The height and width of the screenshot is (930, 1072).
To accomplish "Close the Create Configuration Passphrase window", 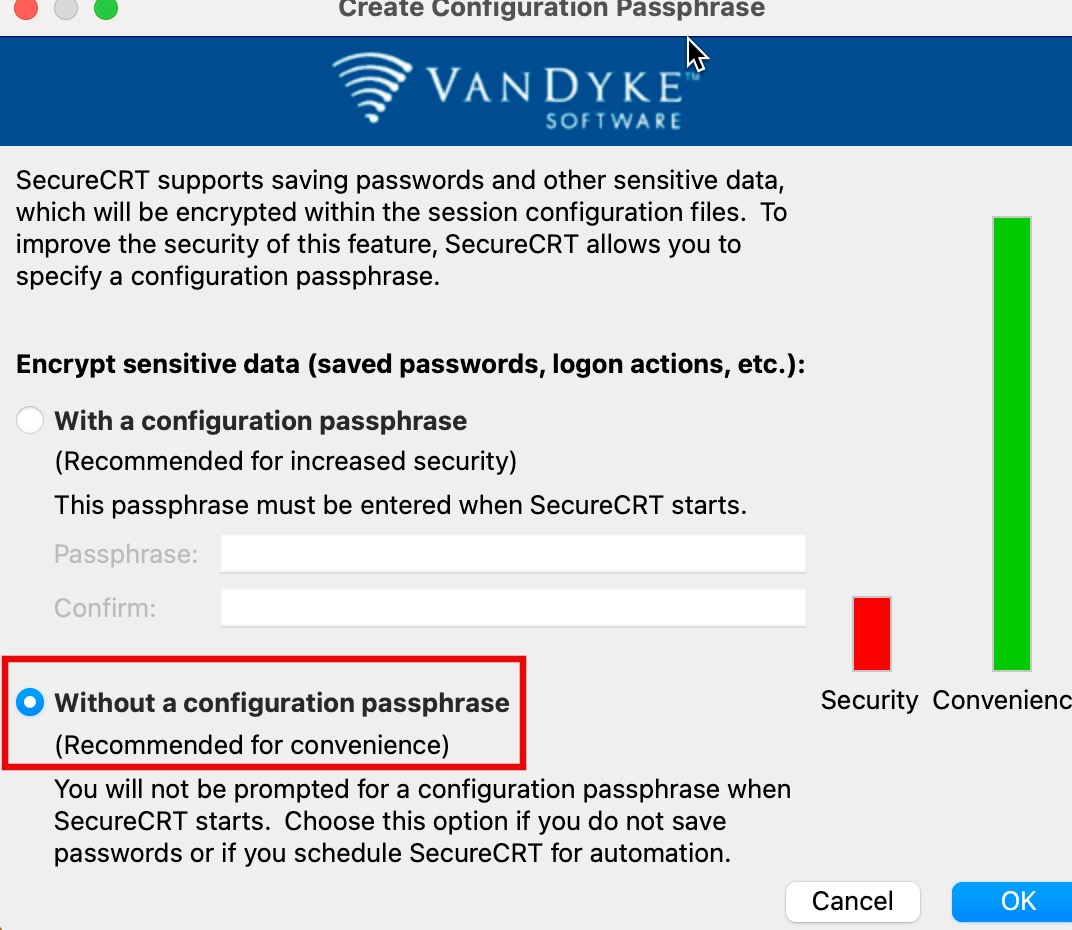I will [26, 9].
